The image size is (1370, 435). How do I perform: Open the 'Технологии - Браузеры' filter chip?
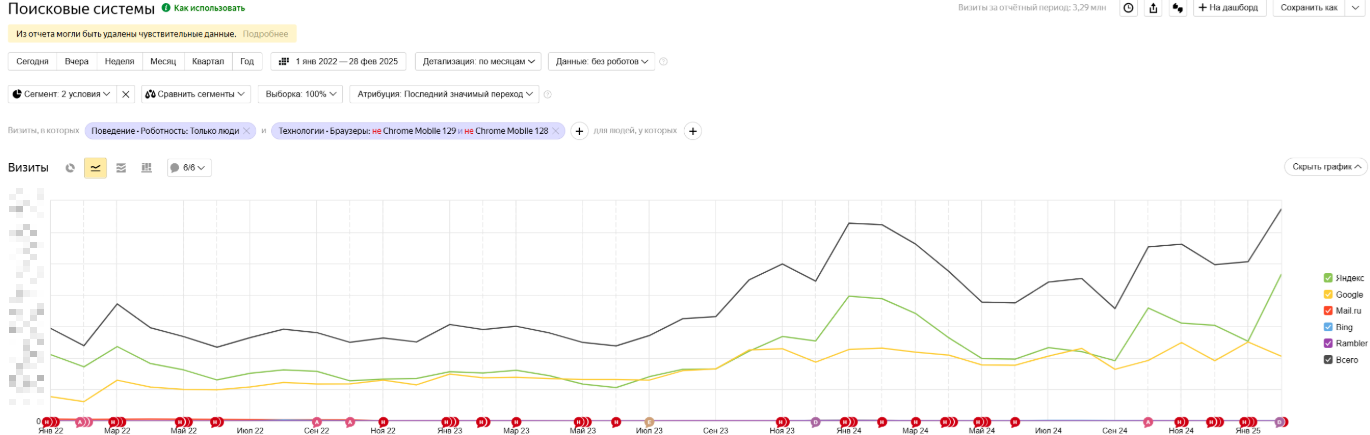coord(413,131)
